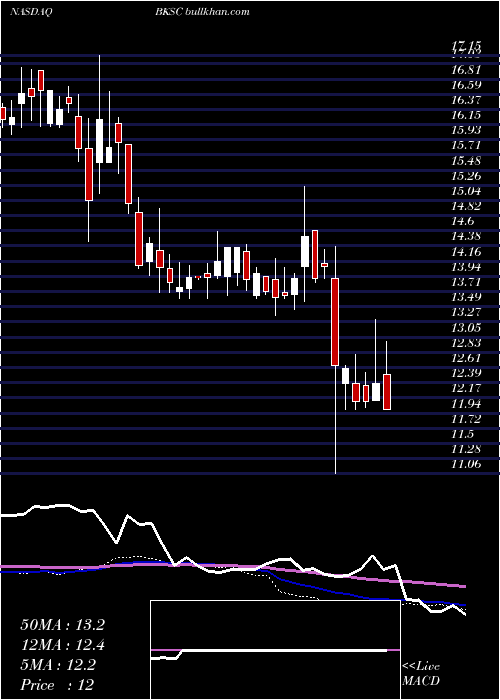Click the 15.26 price axis label

click(466, 176)
